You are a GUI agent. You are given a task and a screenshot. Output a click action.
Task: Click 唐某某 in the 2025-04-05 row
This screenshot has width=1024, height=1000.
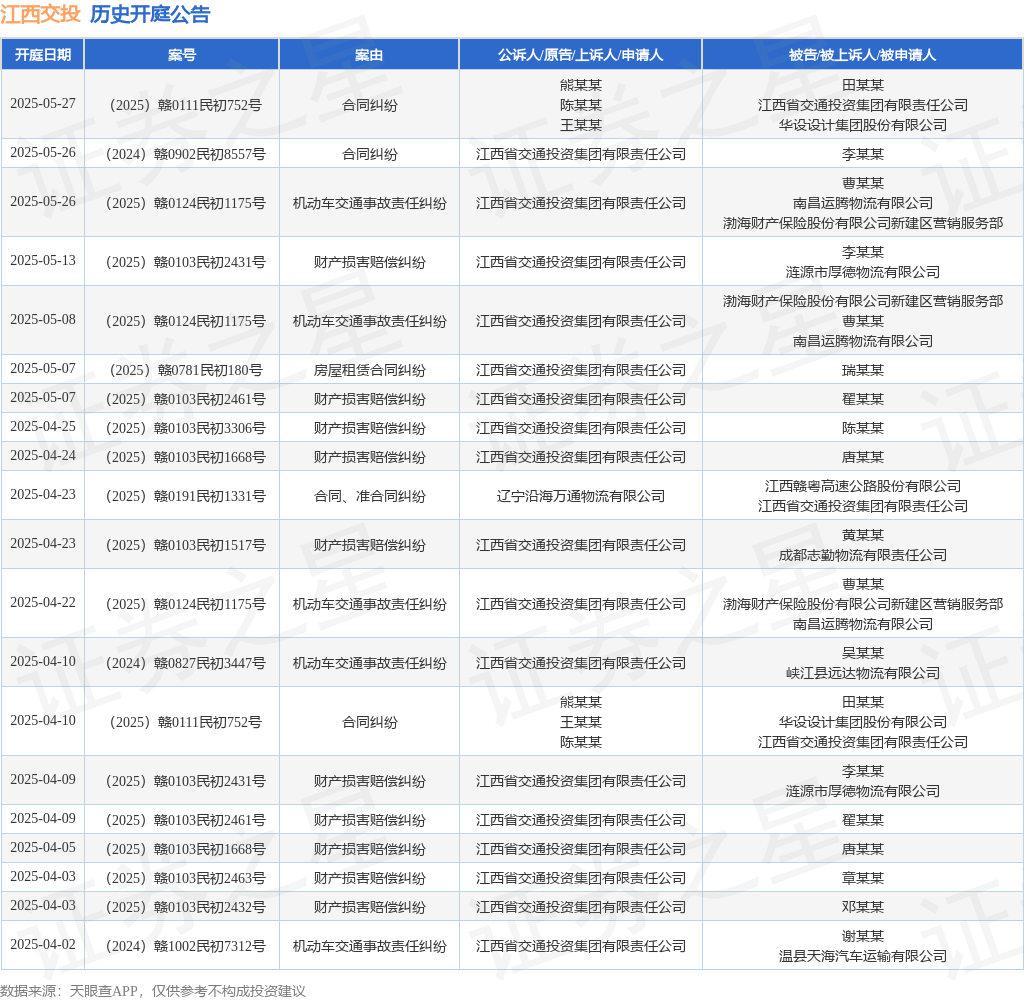coord(863,849)
